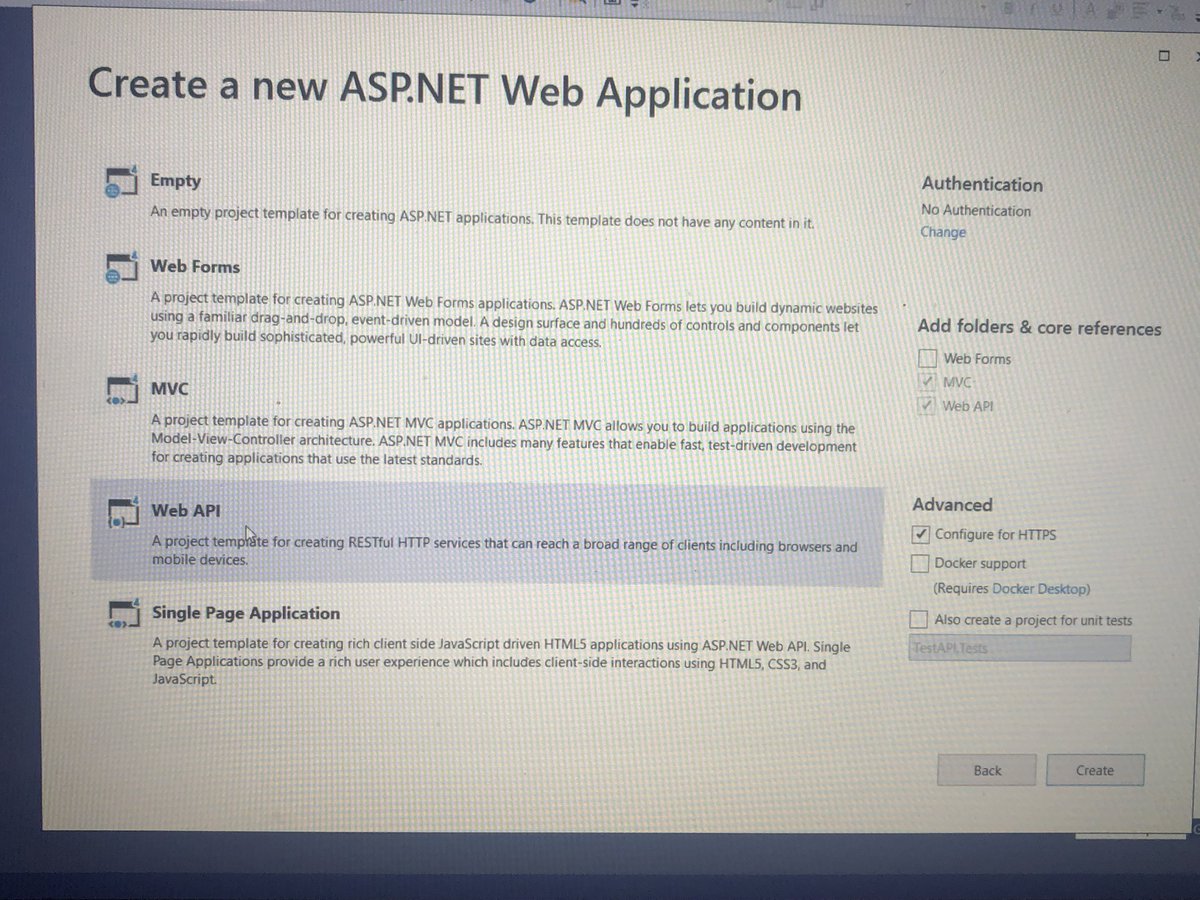Choose the MVC template title
Image resolution: width=1200 pixels, height=900 pixels.
coord(169,389)
